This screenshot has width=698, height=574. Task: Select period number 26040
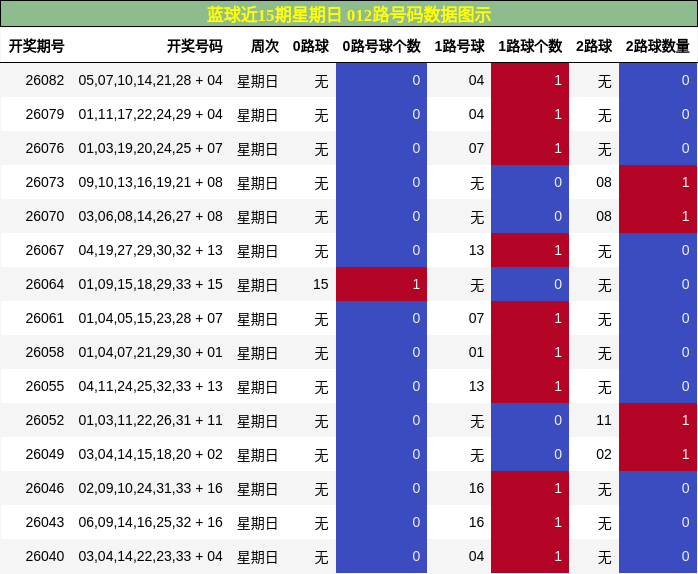[x=45, y=556]
